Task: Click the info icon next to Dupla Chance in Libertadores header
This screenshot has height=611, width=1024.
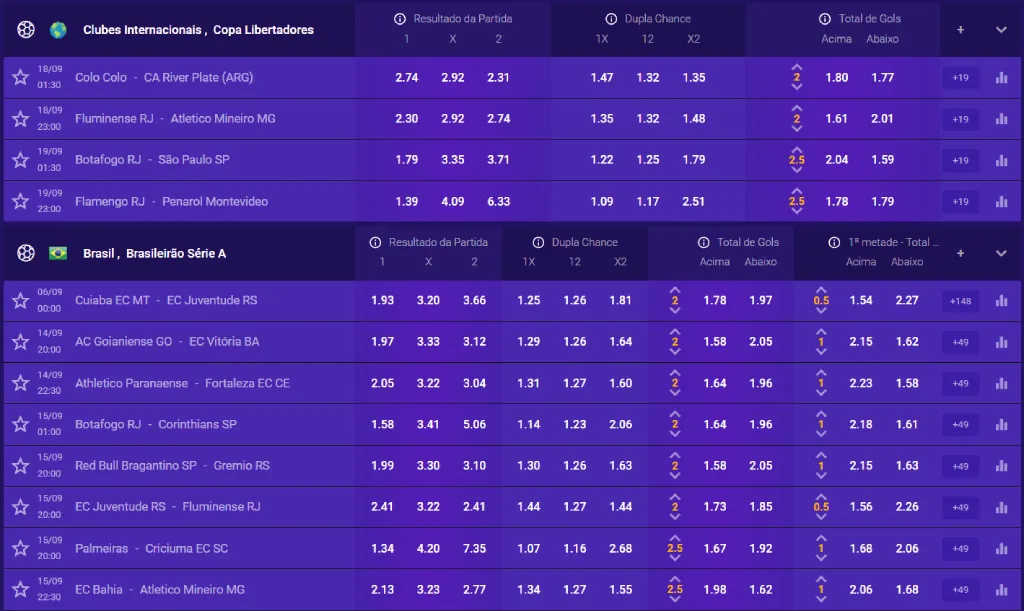Action: [611, 19]
